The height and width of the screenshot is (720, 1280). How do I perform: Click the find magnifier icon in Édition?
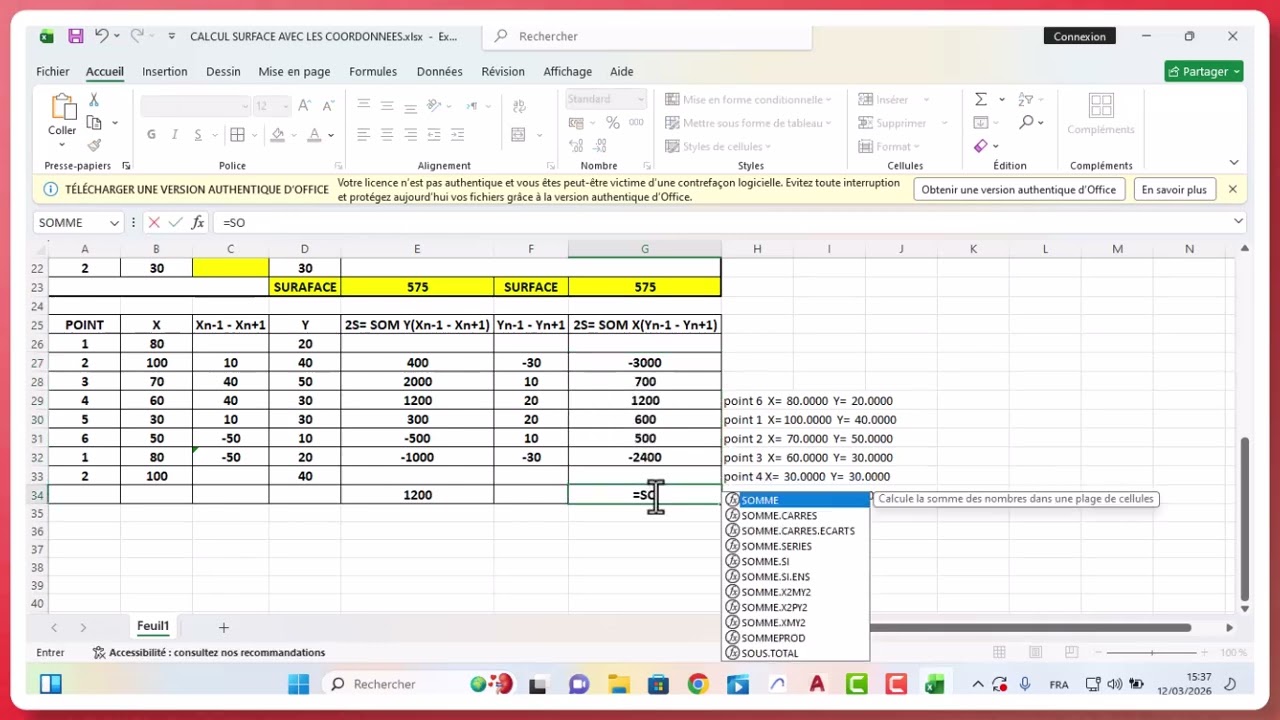(1026, 123)
